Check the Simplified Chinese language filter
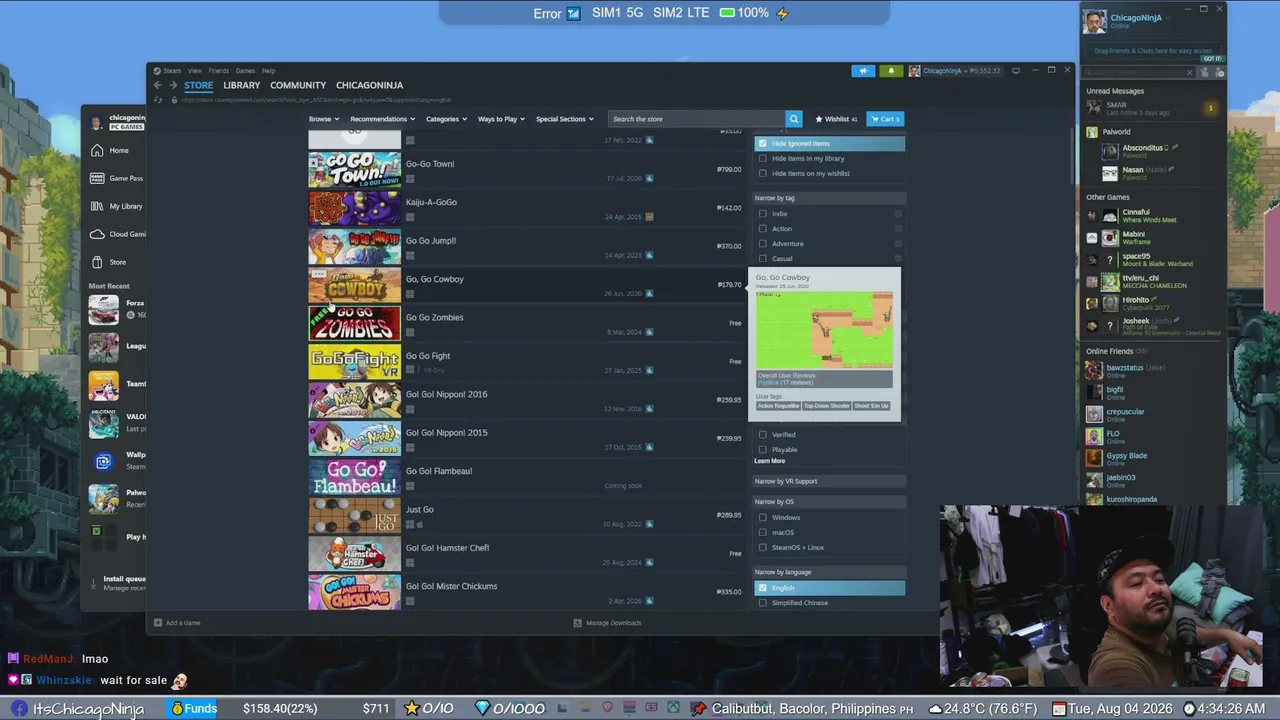Image resolution: width=1280 pixels, height=720 pixels. tap(763, 603)
